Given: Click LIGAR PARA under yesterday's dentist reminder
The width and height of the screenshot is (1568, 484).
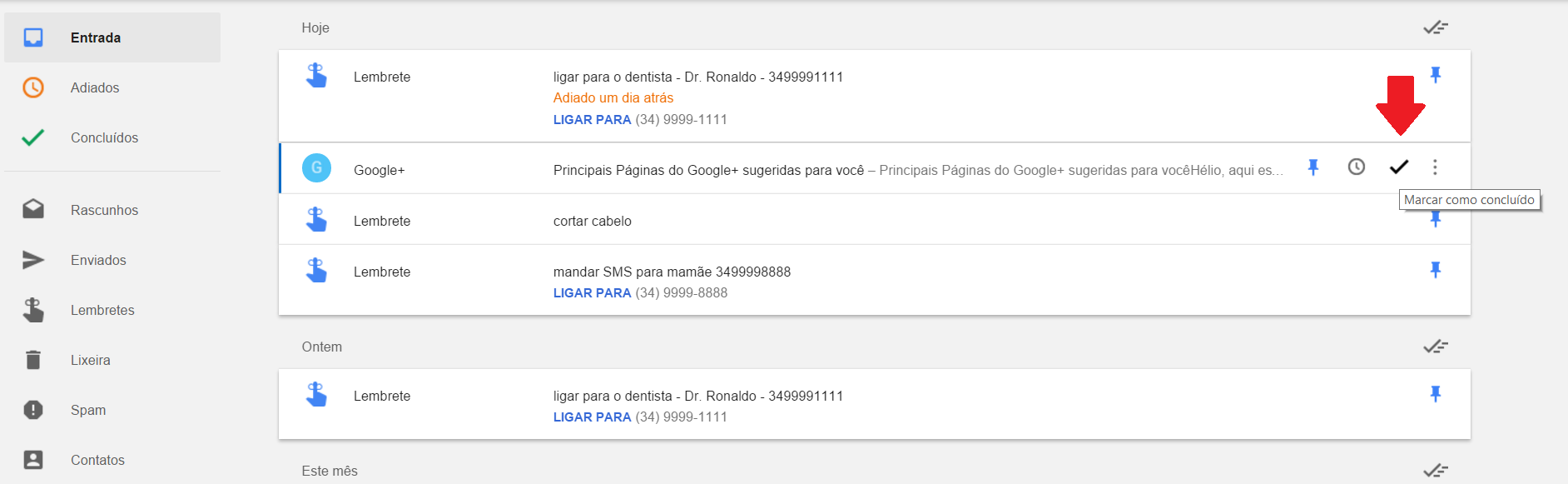Looking at the screenshot, I should pyautogui.click(x=592, y=417).
